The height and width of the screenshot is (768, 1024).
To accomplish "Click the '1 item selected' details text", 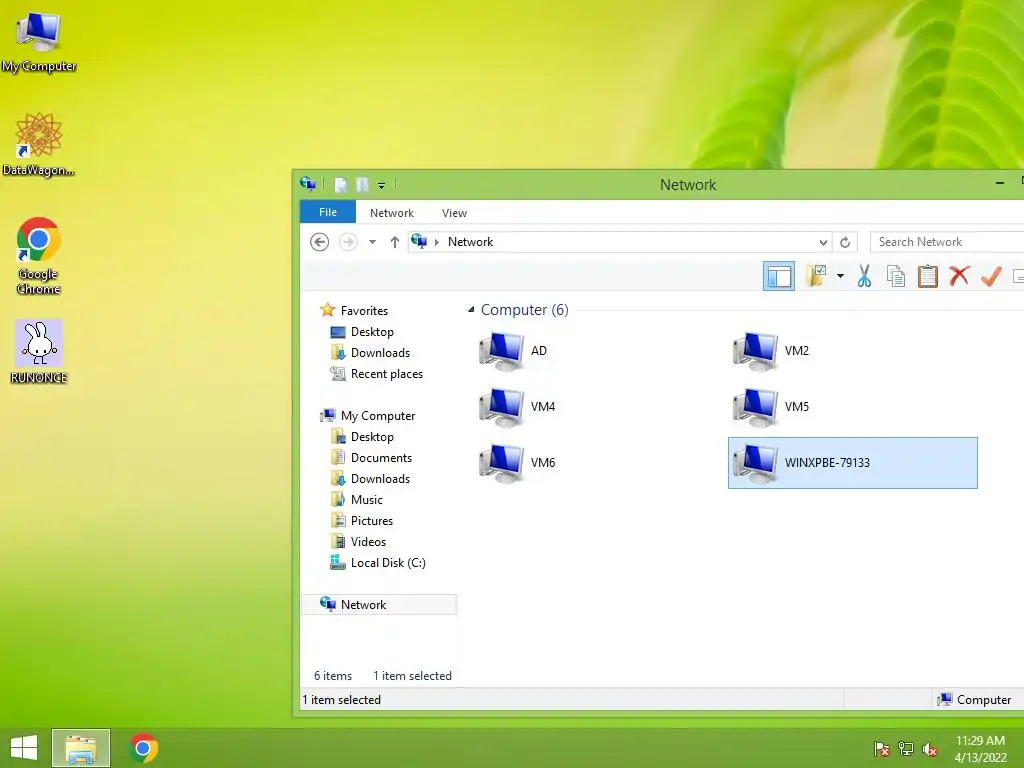I will click(x=412, y=676).
